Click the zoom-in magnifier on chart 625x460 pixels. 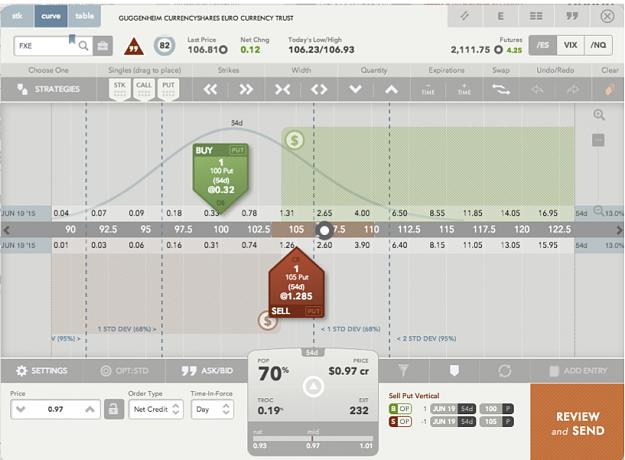coord(599,115)
